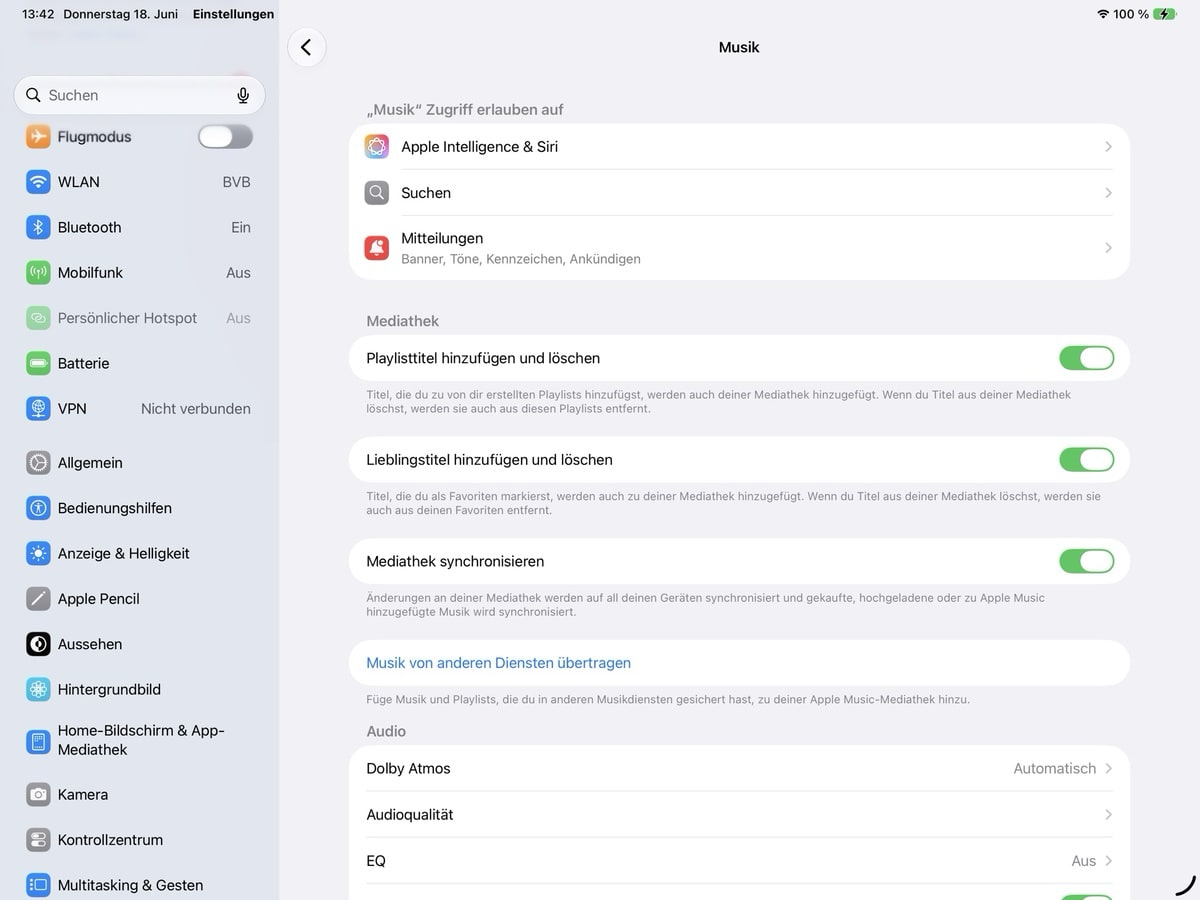Image resolution: width=1200 pixels, height=900 pixels.
Task: Tap Musik von anderen Diensten übertragen link
Action: point(498,663)
